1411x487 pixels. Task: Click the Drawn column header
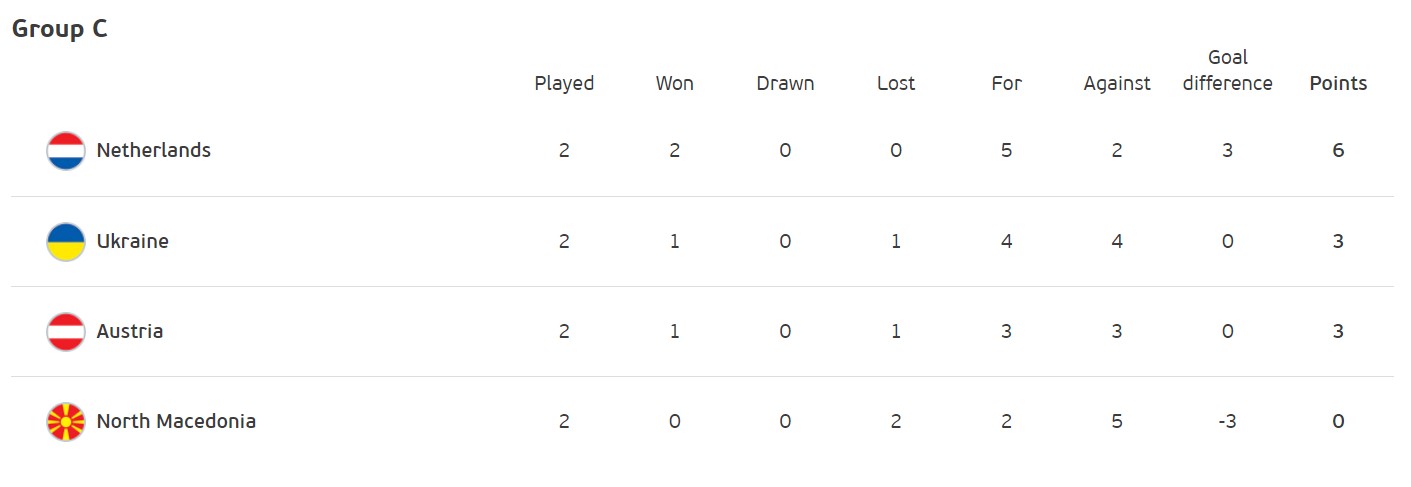click(785, 84)
